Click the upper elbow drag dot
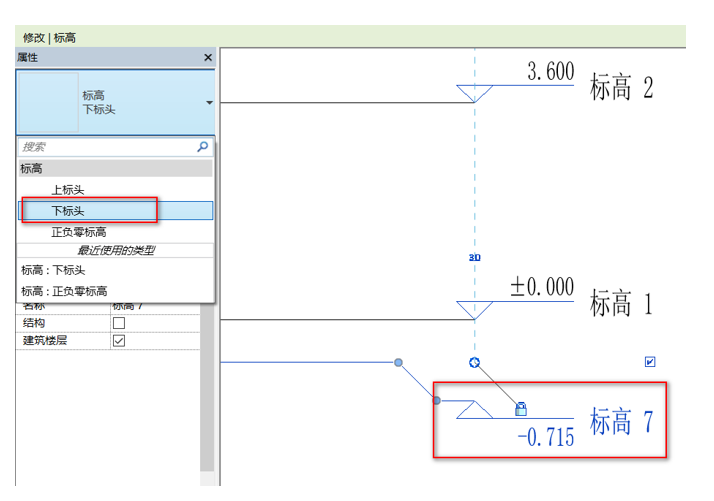Image resolution: width=714 pixels, height=501 pixels. tap(398, 363)
